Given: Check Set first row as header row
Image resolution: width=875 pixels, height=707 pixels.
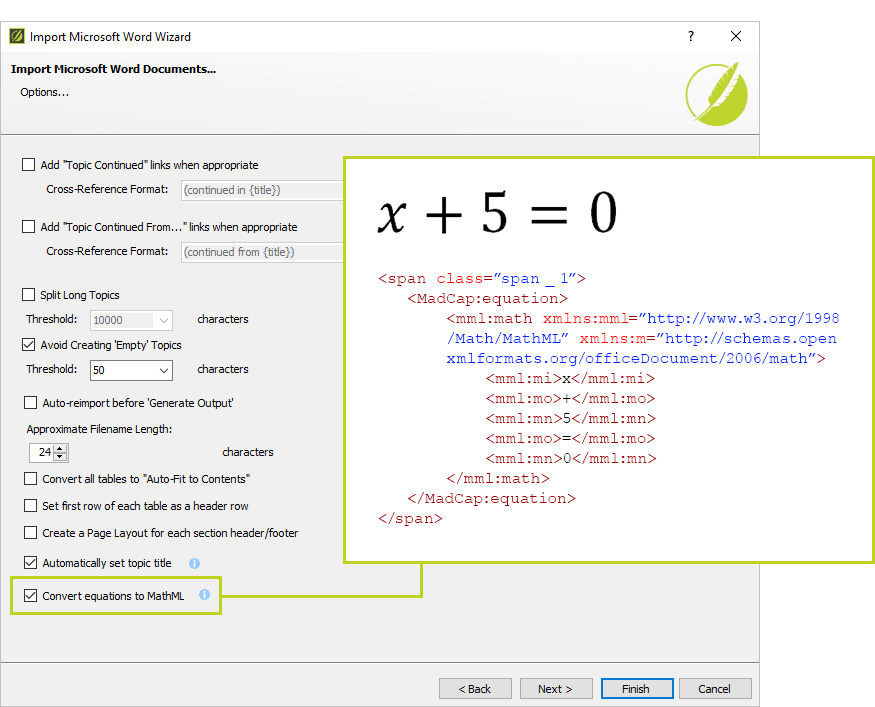Looking at the screenshot, I should pyautogui.click(x=31, y=506).
